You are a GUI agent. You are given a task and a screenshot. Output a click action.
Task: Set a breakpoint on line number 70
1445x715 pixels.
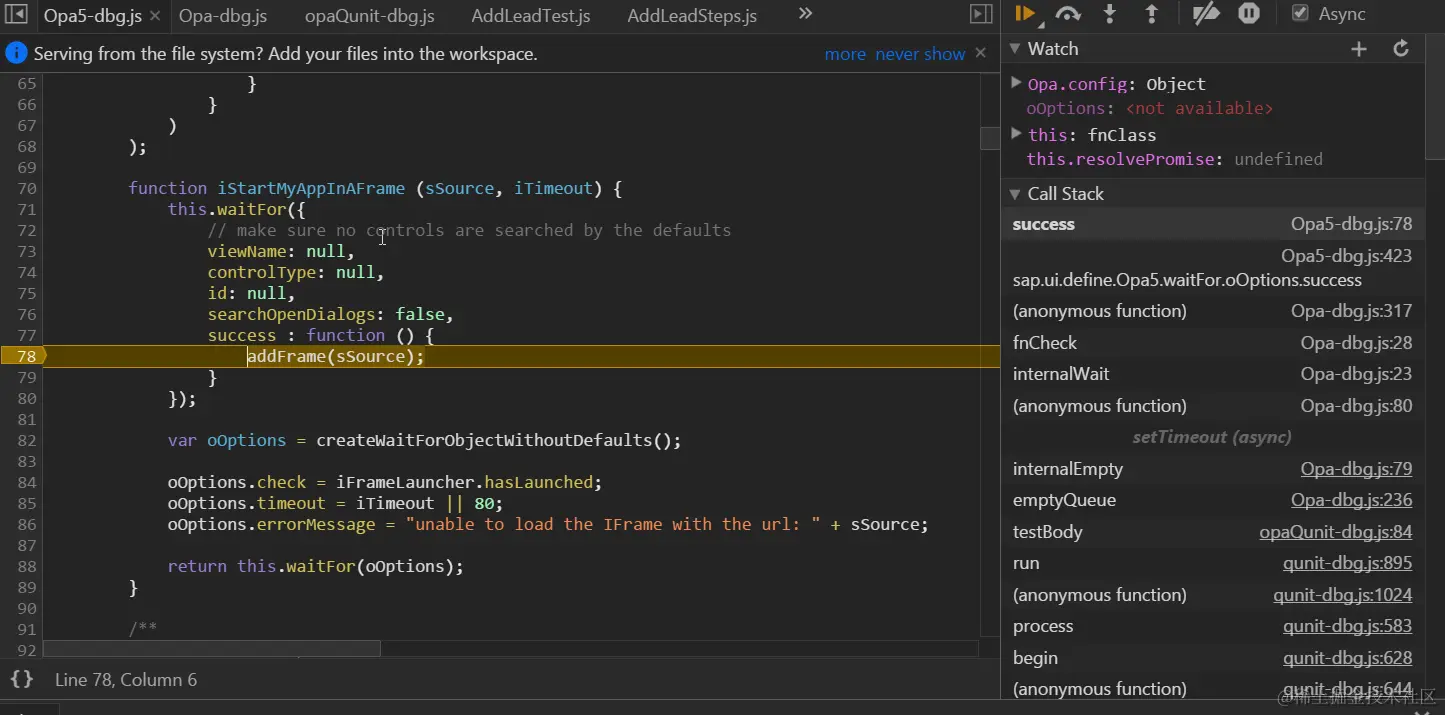[x=26, y=188]
